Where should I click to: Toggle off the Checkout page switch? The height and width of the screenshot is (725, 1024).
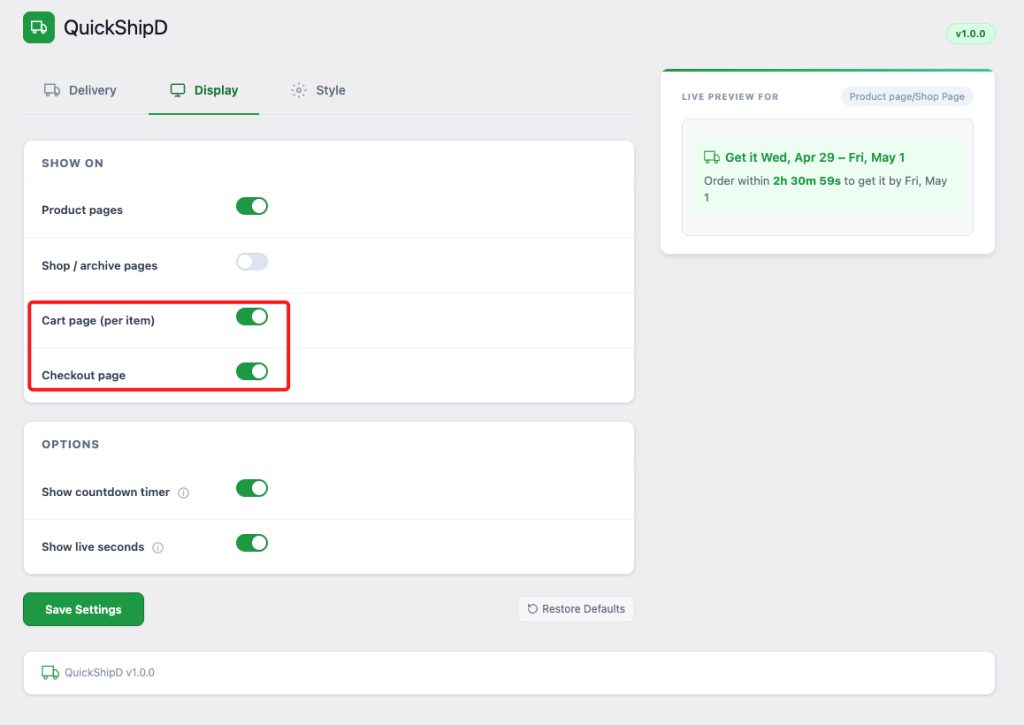click(252, 372)
